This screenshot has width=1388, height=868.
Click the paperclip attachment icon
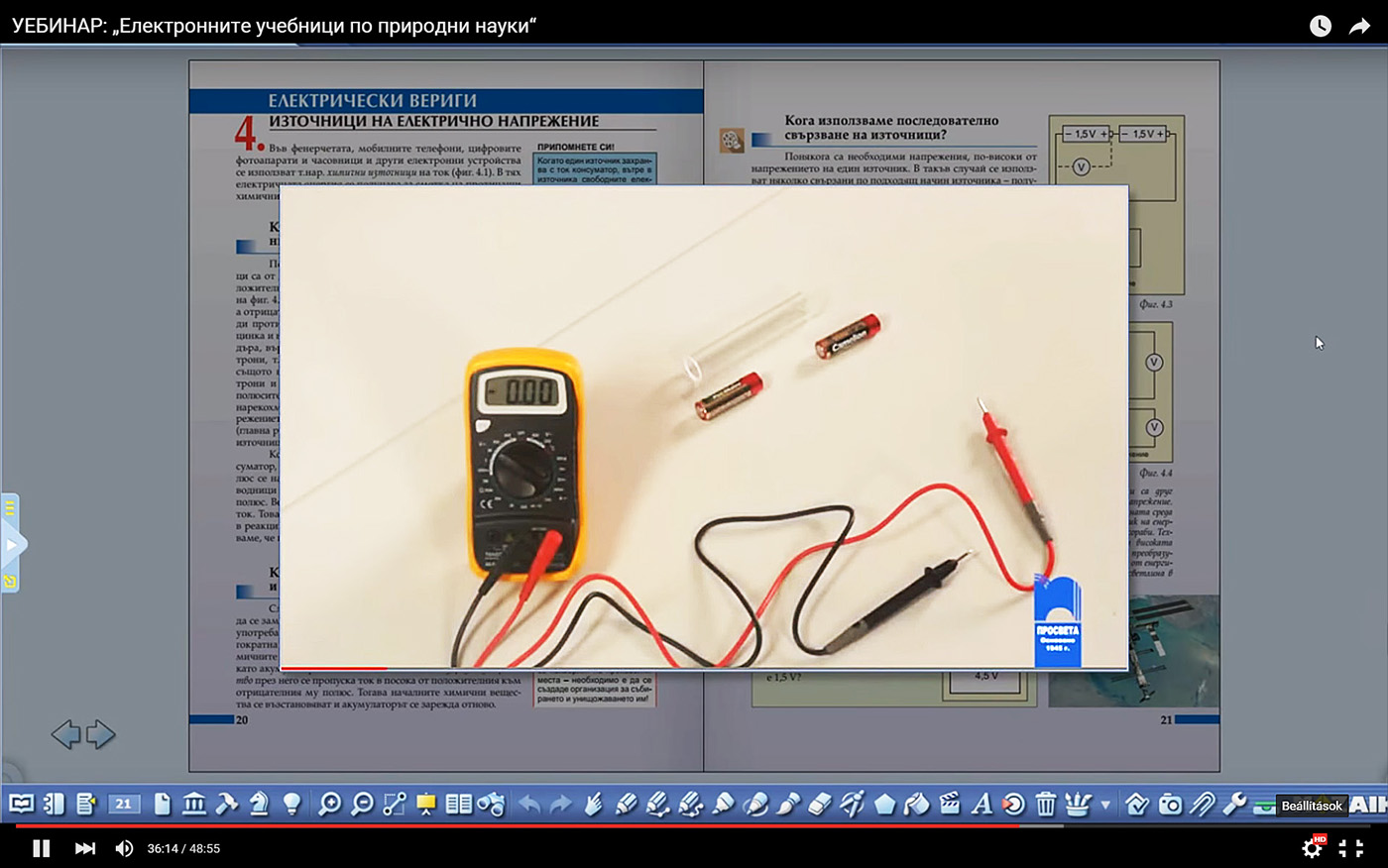[x=1202, y=805]
